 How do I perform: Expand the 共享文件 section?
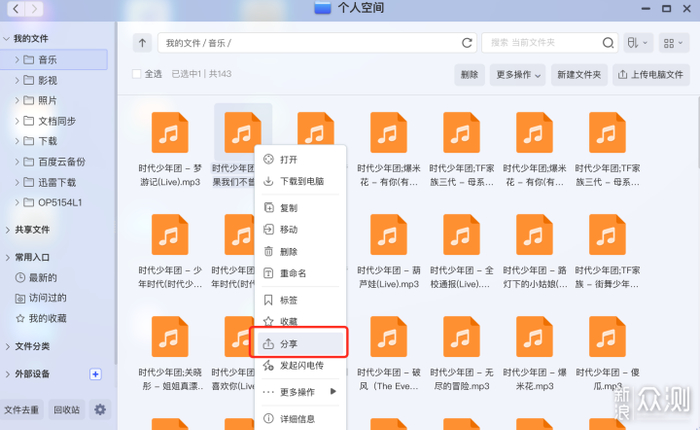pos(8,230)
